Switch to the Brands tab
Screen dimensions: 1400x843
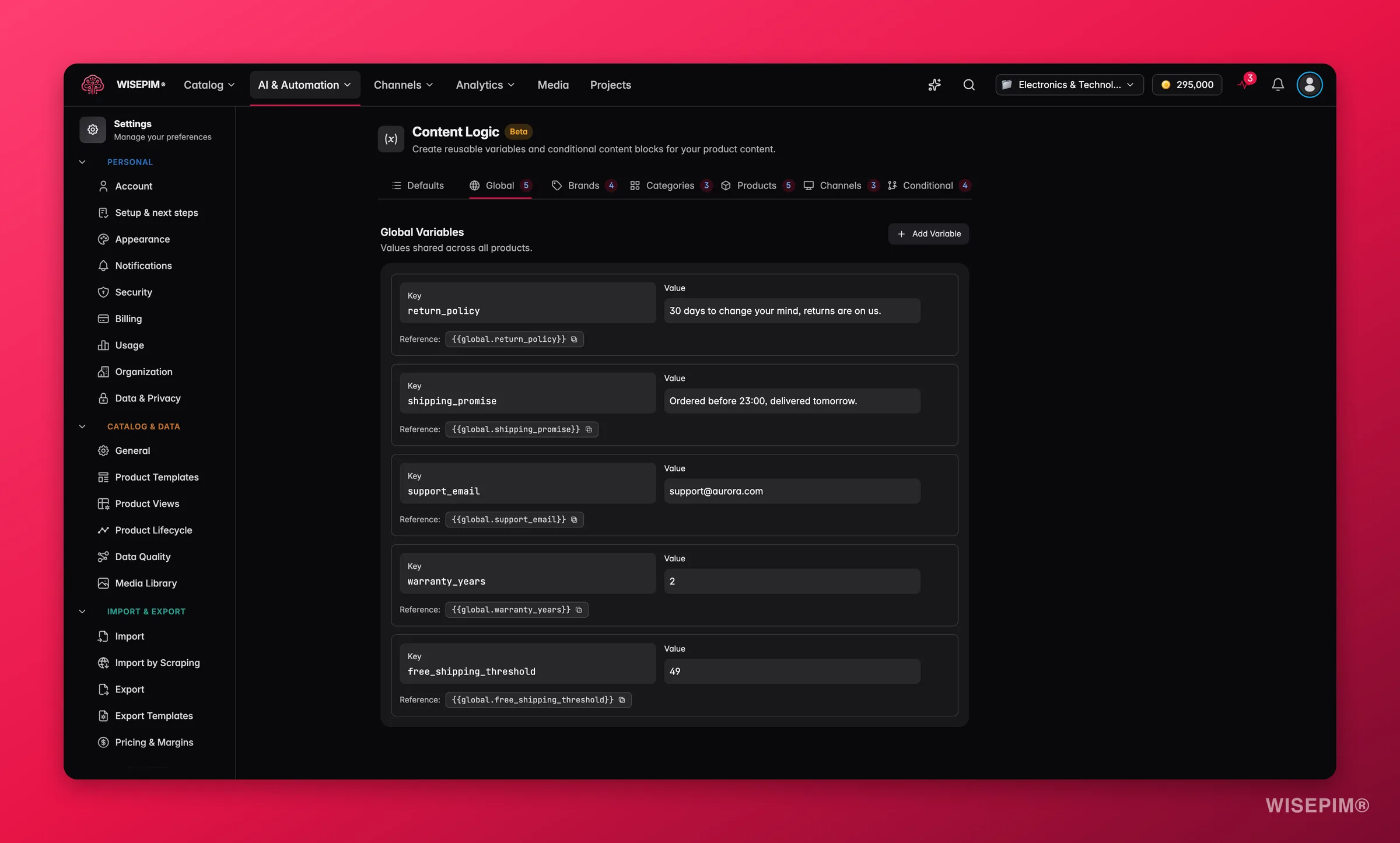583,186
